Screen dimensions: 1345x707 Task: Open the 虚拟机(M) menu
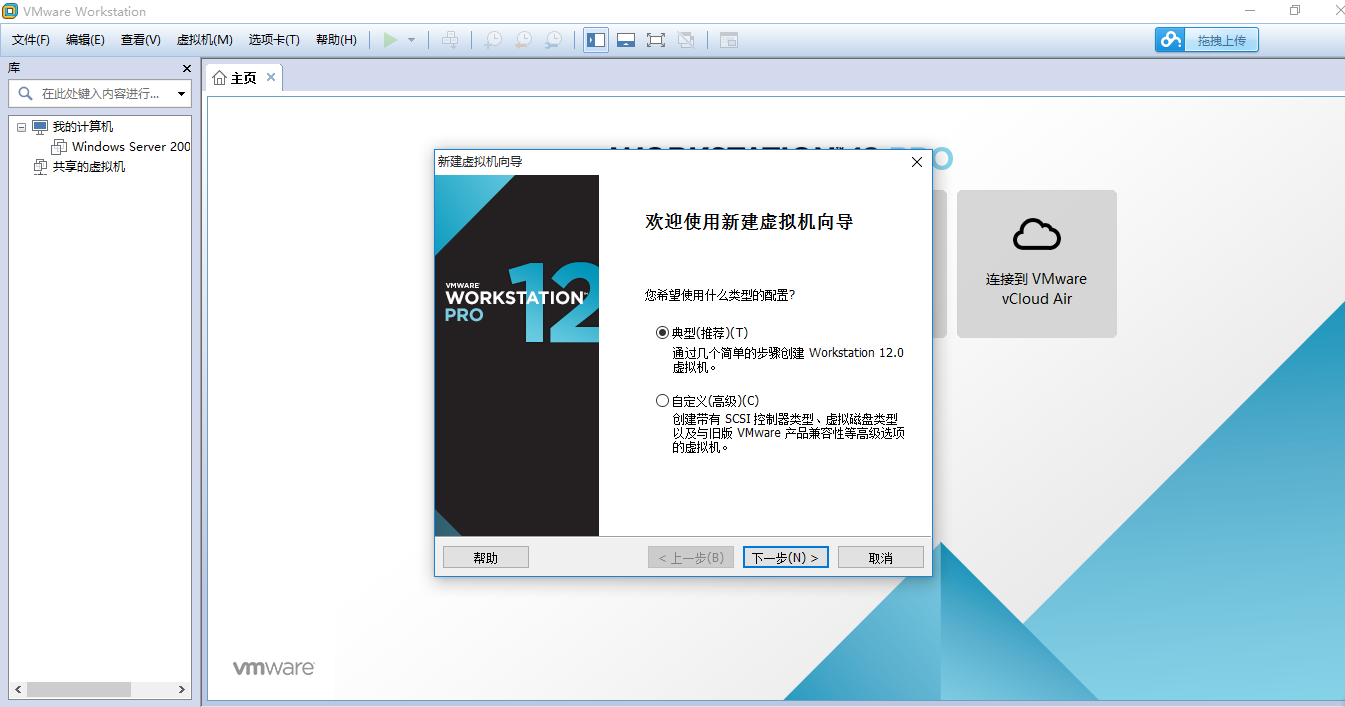[x=204, y=40]
